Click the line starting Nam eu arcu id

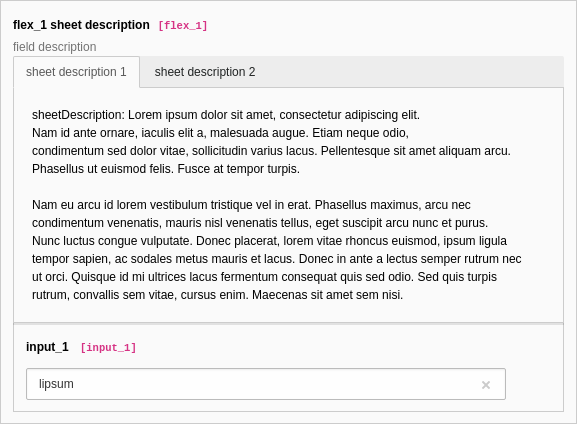click(251, 205)
